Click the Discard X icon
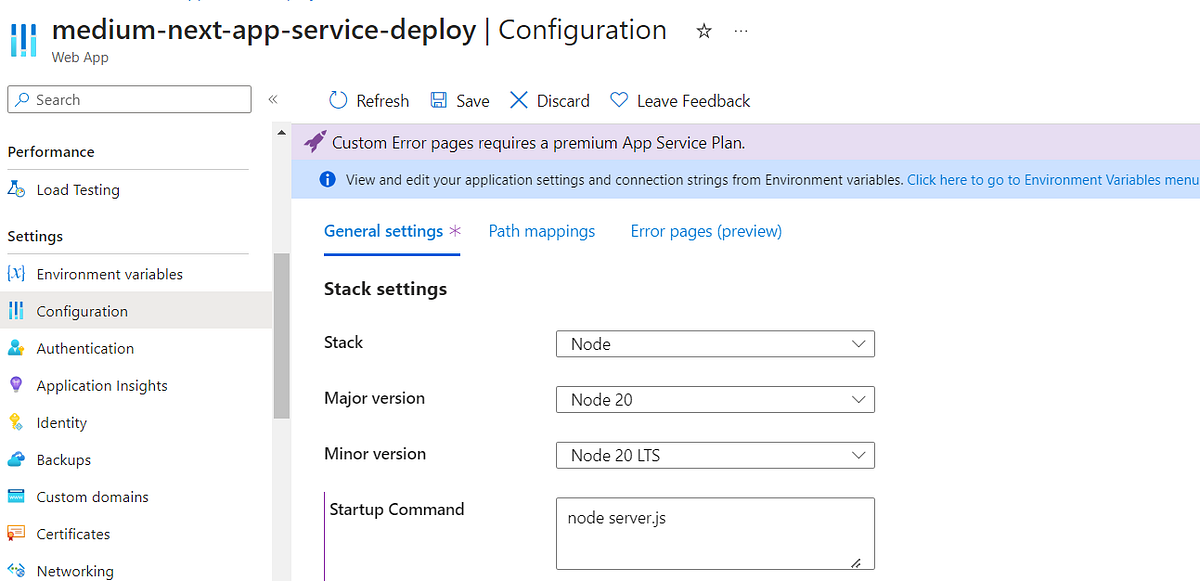 point(518,100)
